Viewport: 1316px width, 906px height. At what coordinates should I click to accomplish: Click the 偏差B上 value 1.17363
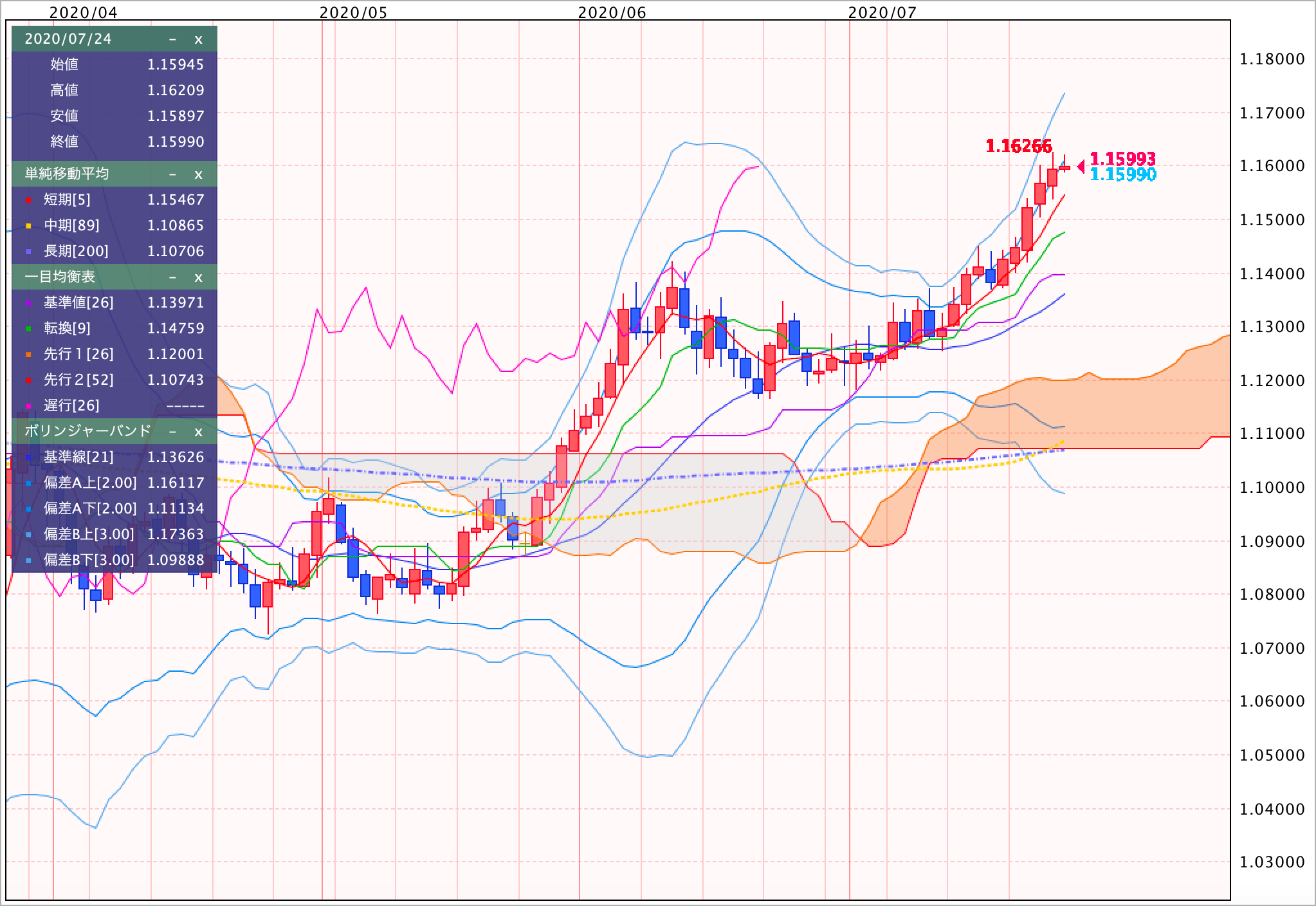(x=176, y=534)
